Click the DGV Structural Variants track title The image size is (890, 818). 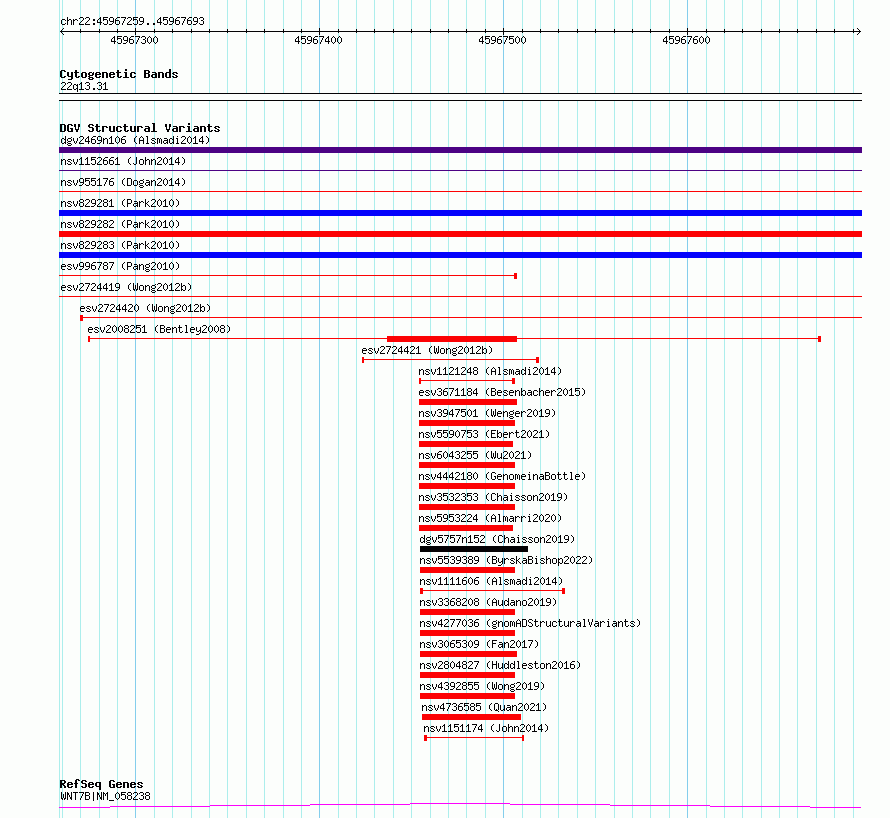point(140,128)
